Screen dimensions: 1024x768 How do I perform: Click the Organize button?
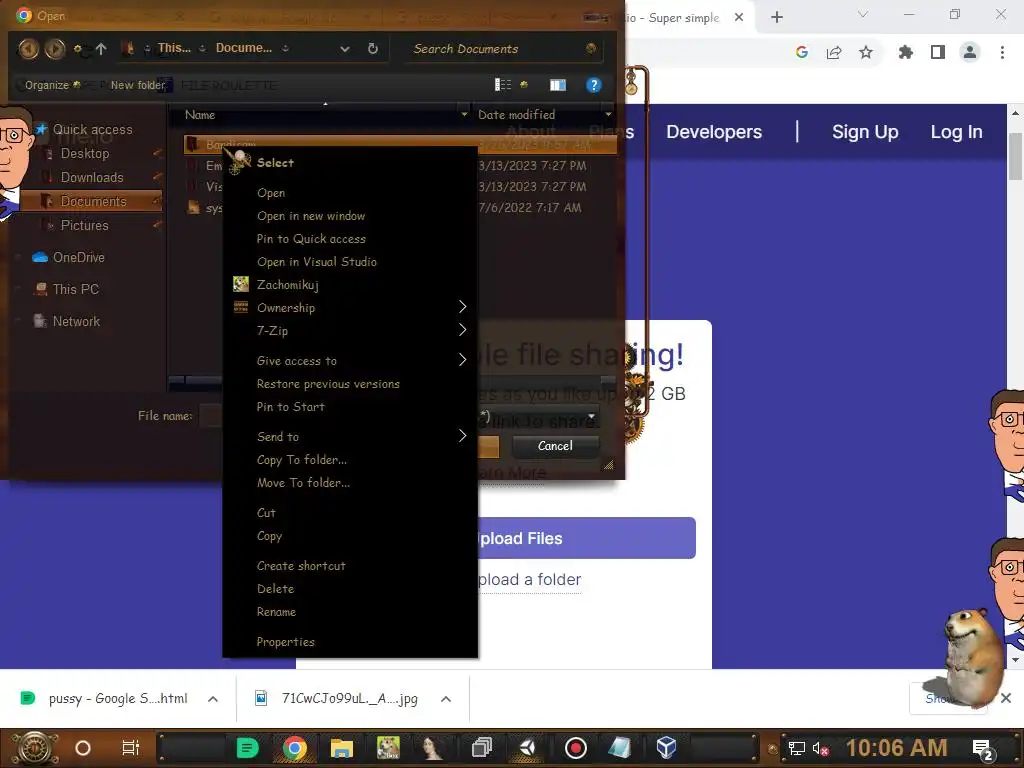pyautogui.click(x=52, y=85)
